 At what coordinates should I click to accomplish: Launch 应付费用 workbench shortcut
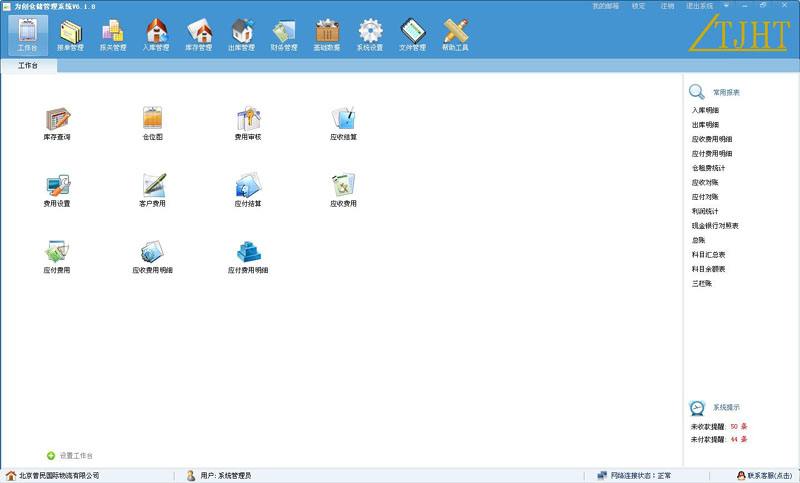[57, 257]
